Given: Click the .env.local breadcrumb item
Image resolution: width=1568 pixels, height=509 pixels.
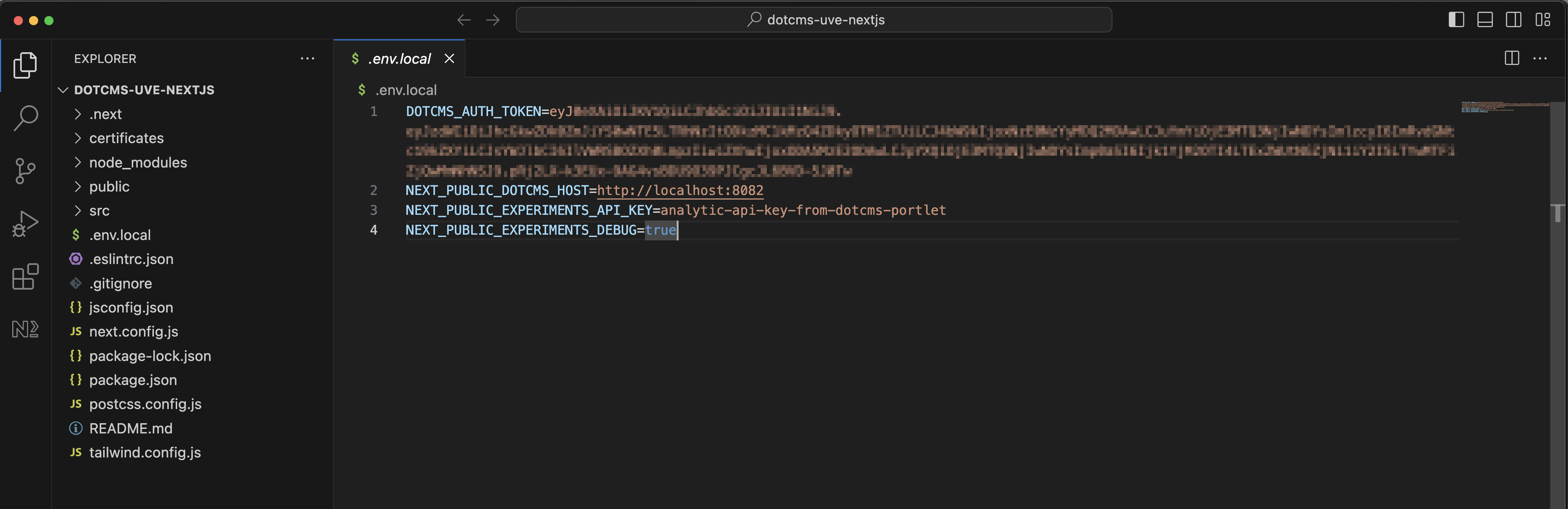Looking at the screenshot, I should coord(398,90).
